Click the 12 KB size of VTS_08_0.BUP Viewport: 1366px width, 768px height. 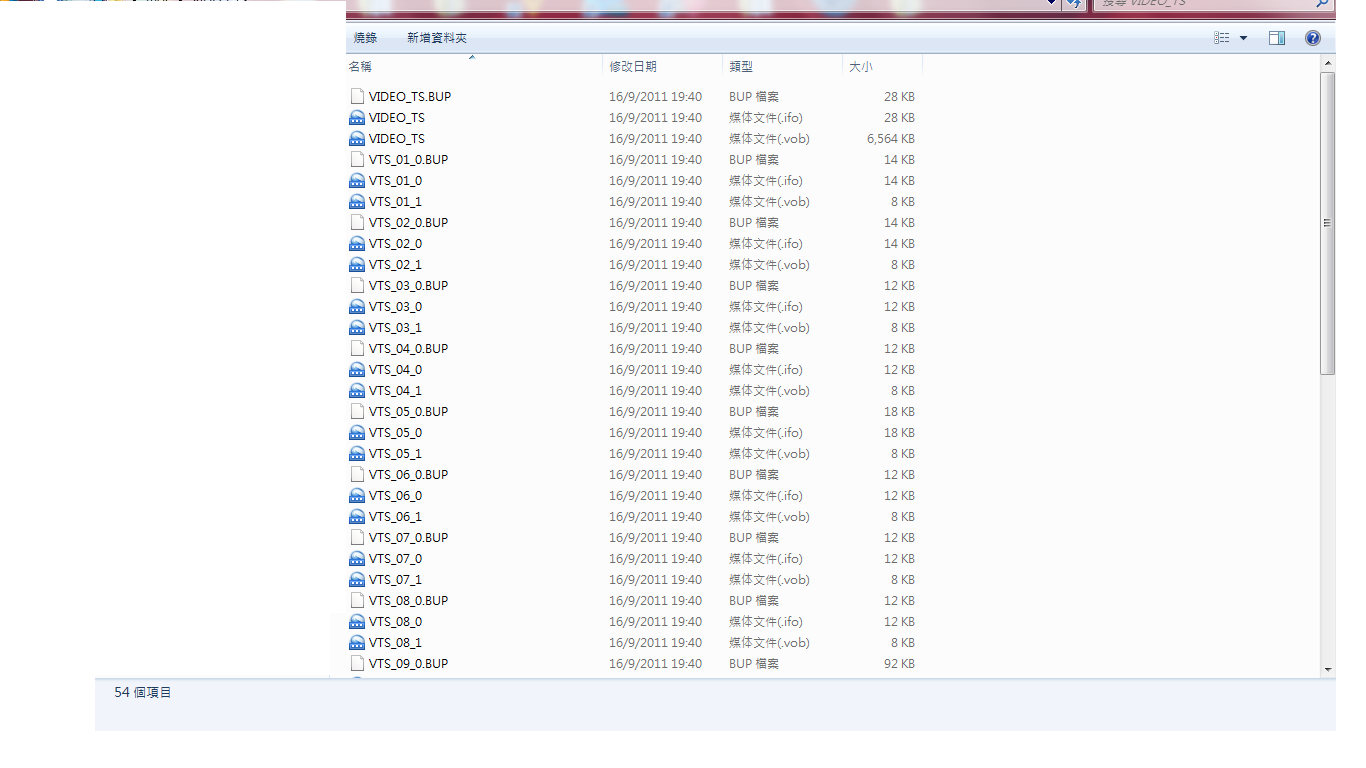(899, 601)
